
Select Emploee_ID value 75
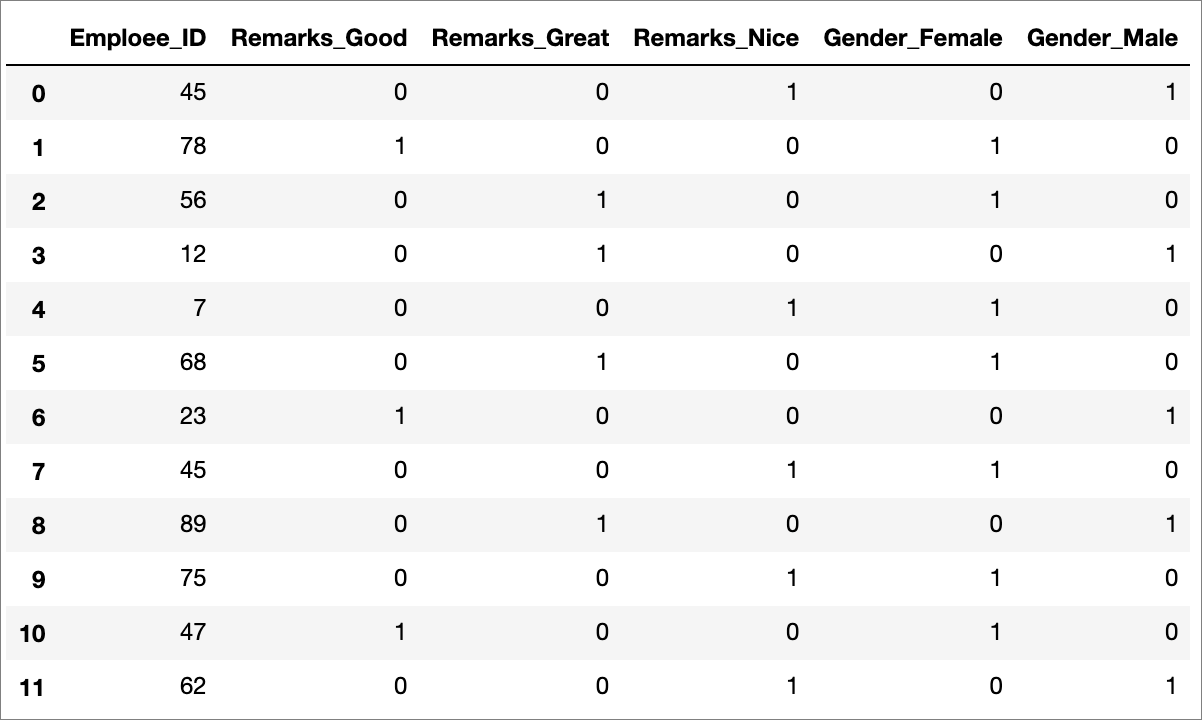[193, 578]
